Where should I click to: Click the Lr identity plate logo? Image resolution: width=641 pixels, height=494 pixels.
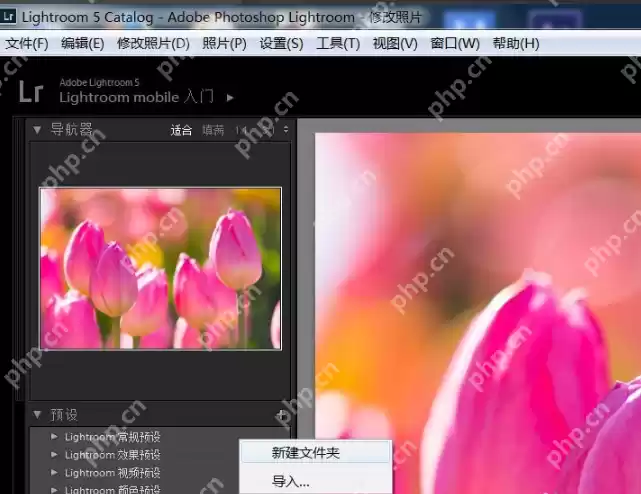[x=31, y=91]
